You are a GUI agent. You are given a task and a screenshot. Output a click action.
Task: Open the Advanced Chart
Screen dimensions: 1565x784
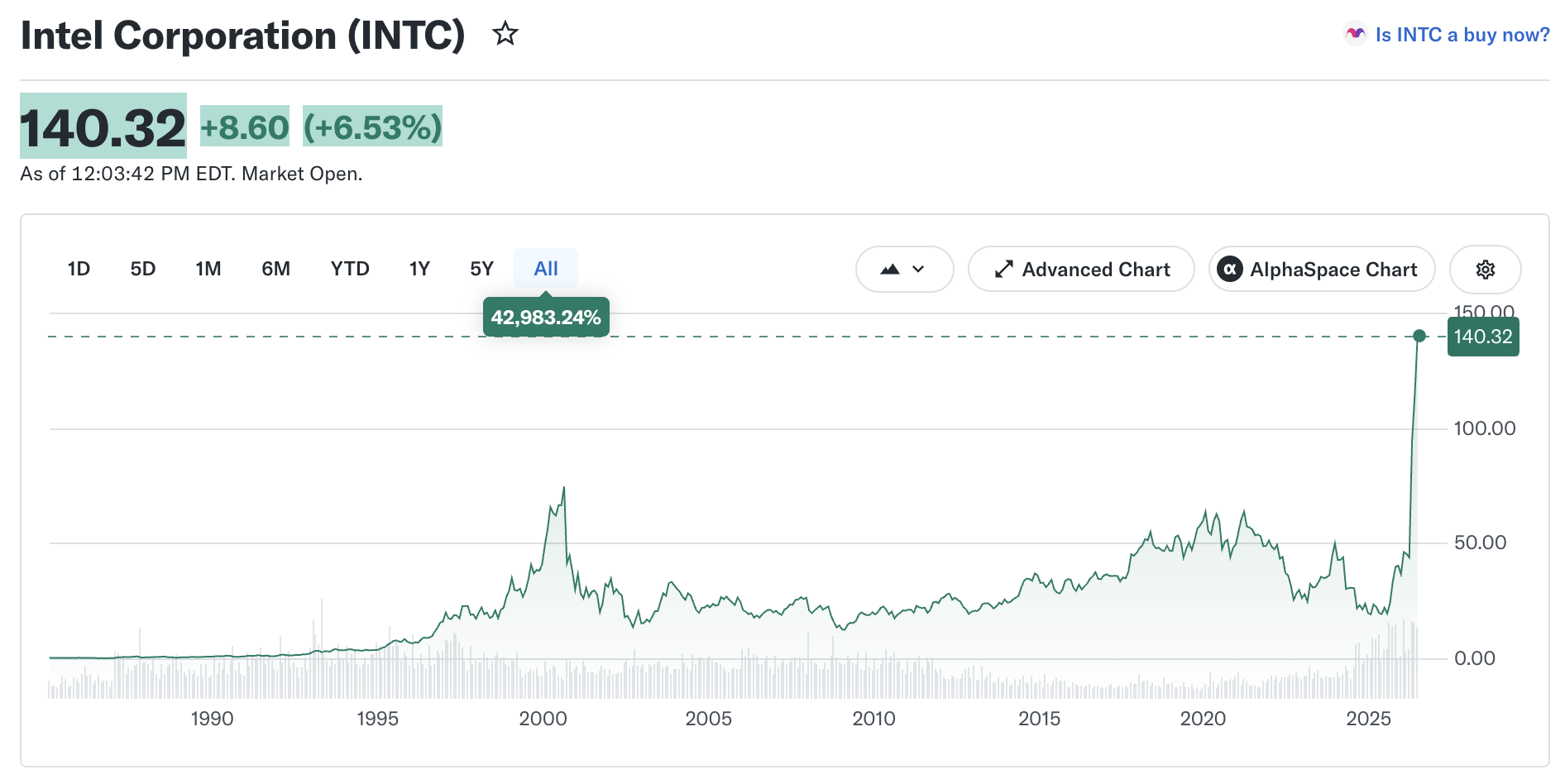pyautogui.click(x=1081, y=269)
